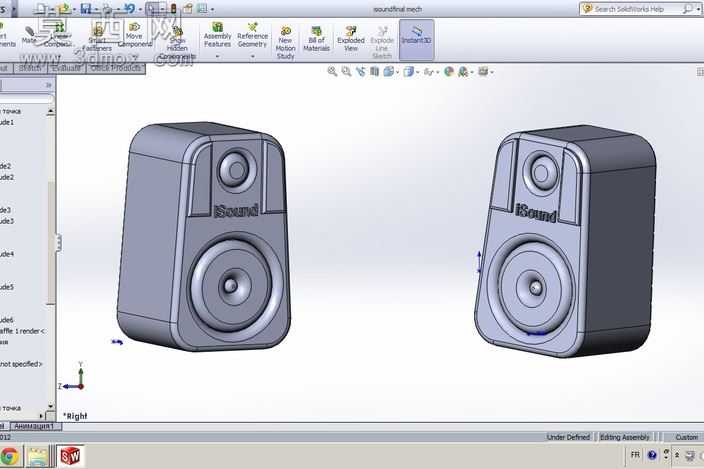Open the dropdown arrow next to Save

[96, 9]
